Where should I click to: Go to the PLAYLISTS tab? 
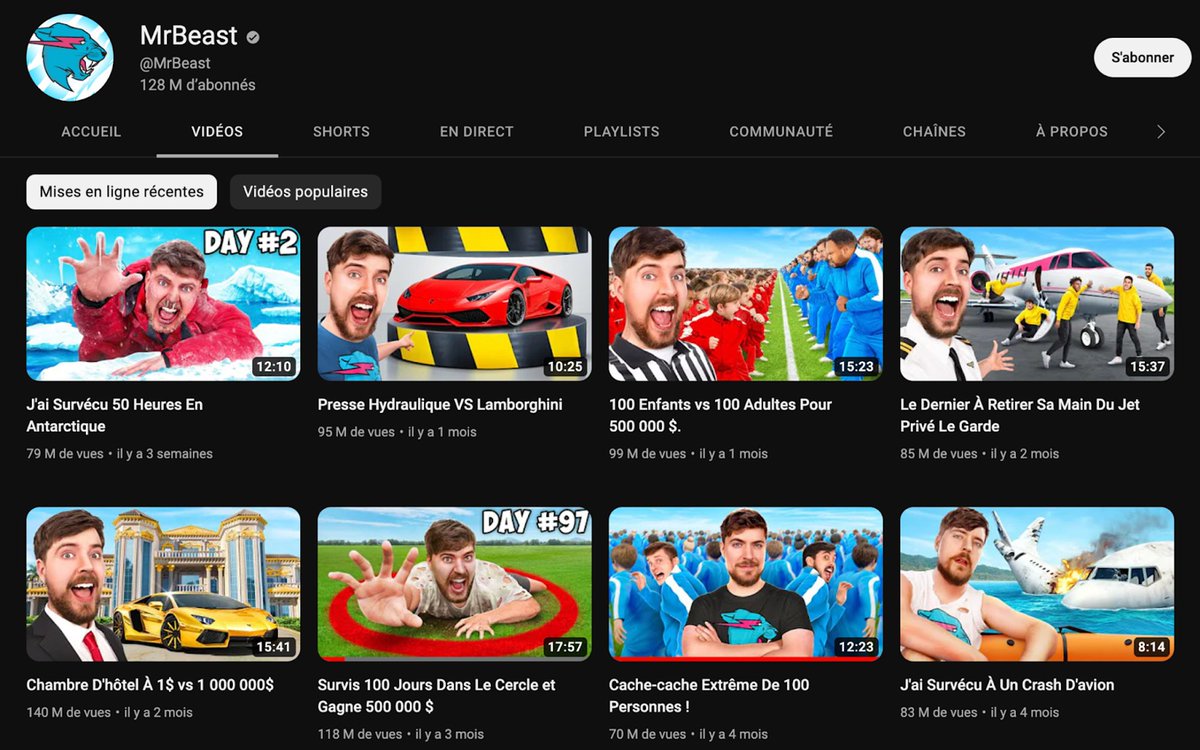coord(622,131)
